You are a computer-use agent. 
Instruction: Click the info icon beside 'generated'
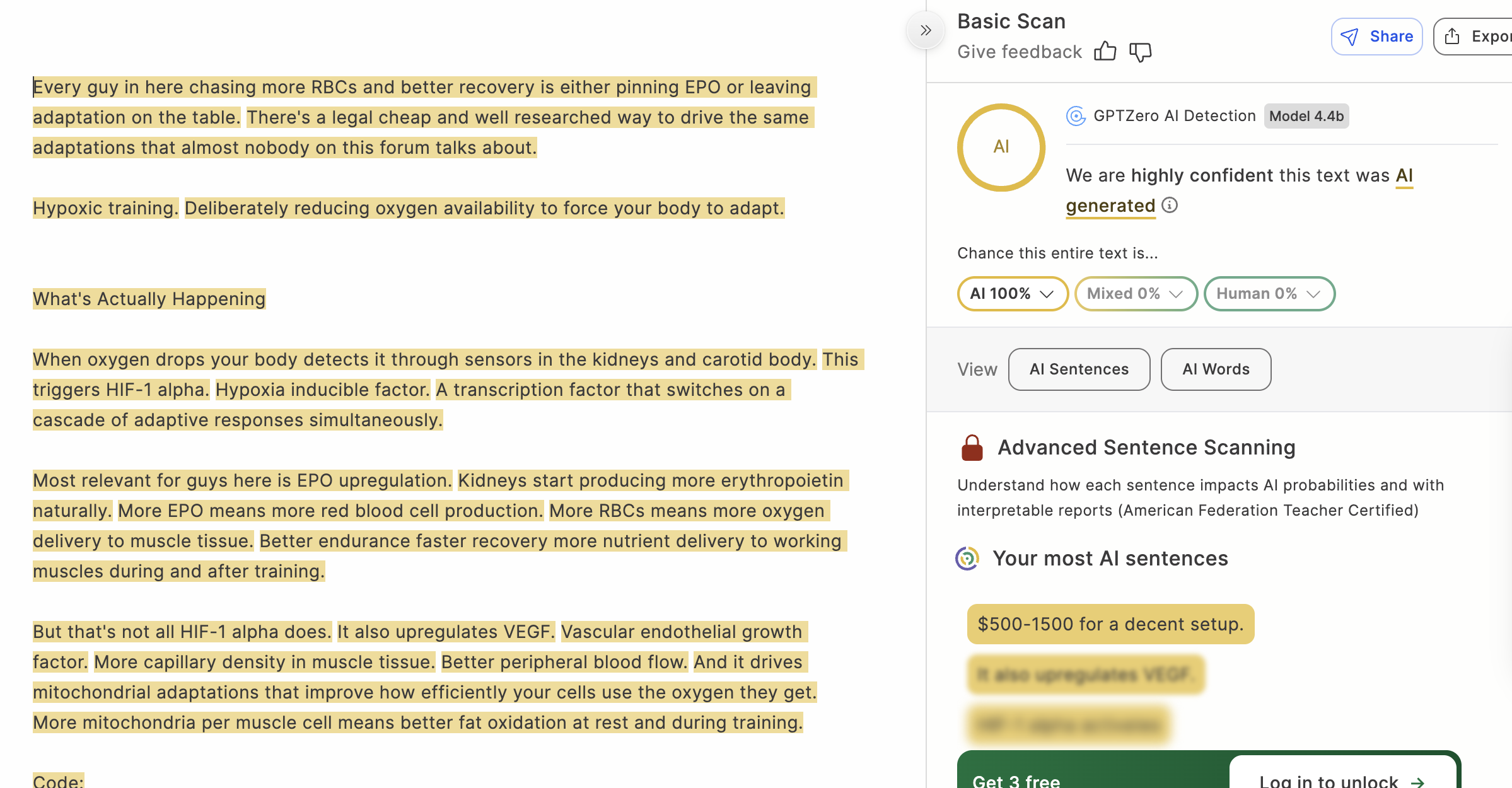(x=1170, y=205)
